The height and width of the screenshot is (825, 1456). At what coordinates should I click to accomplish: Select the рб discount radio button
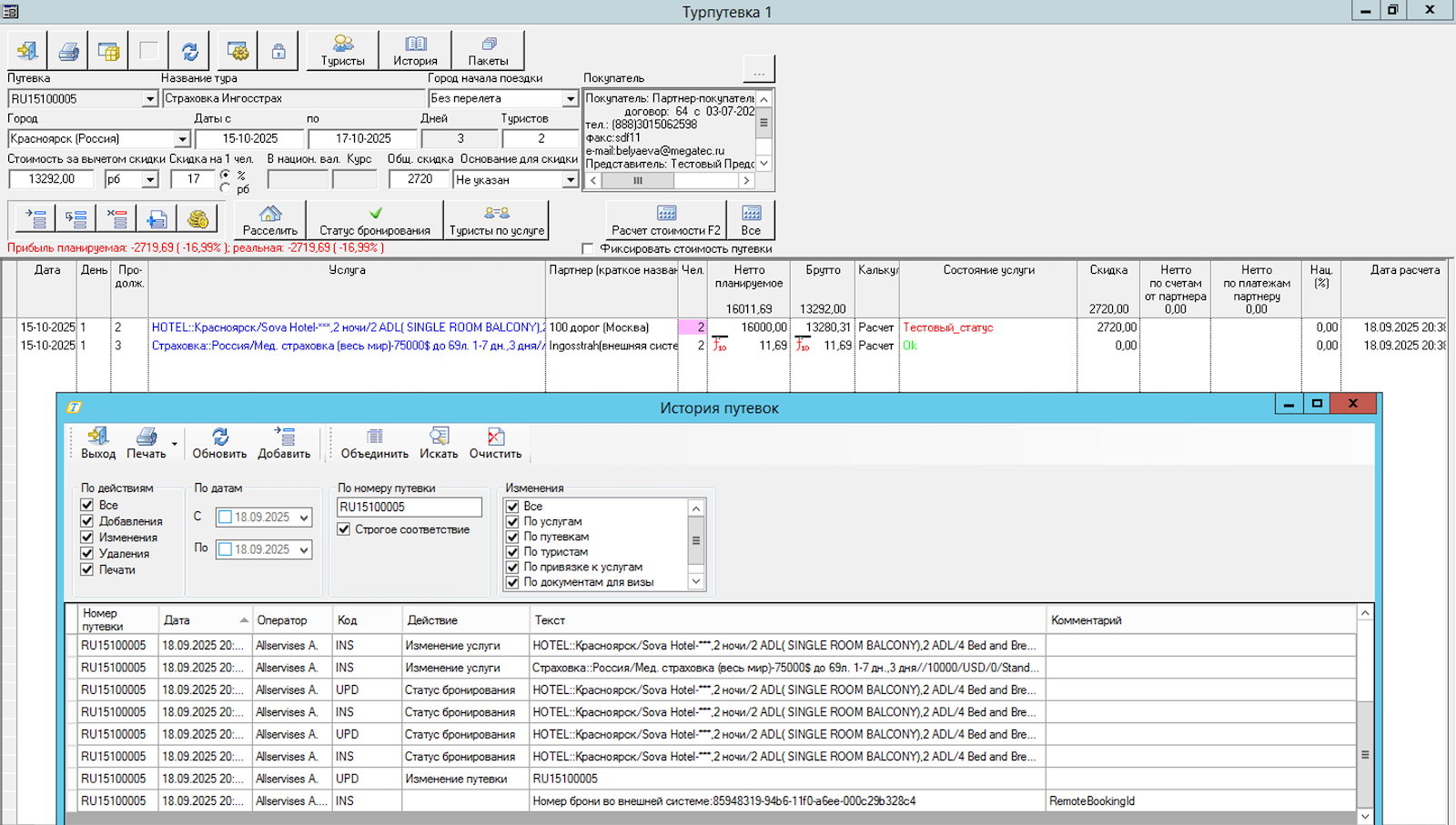(x=225, y=188)
